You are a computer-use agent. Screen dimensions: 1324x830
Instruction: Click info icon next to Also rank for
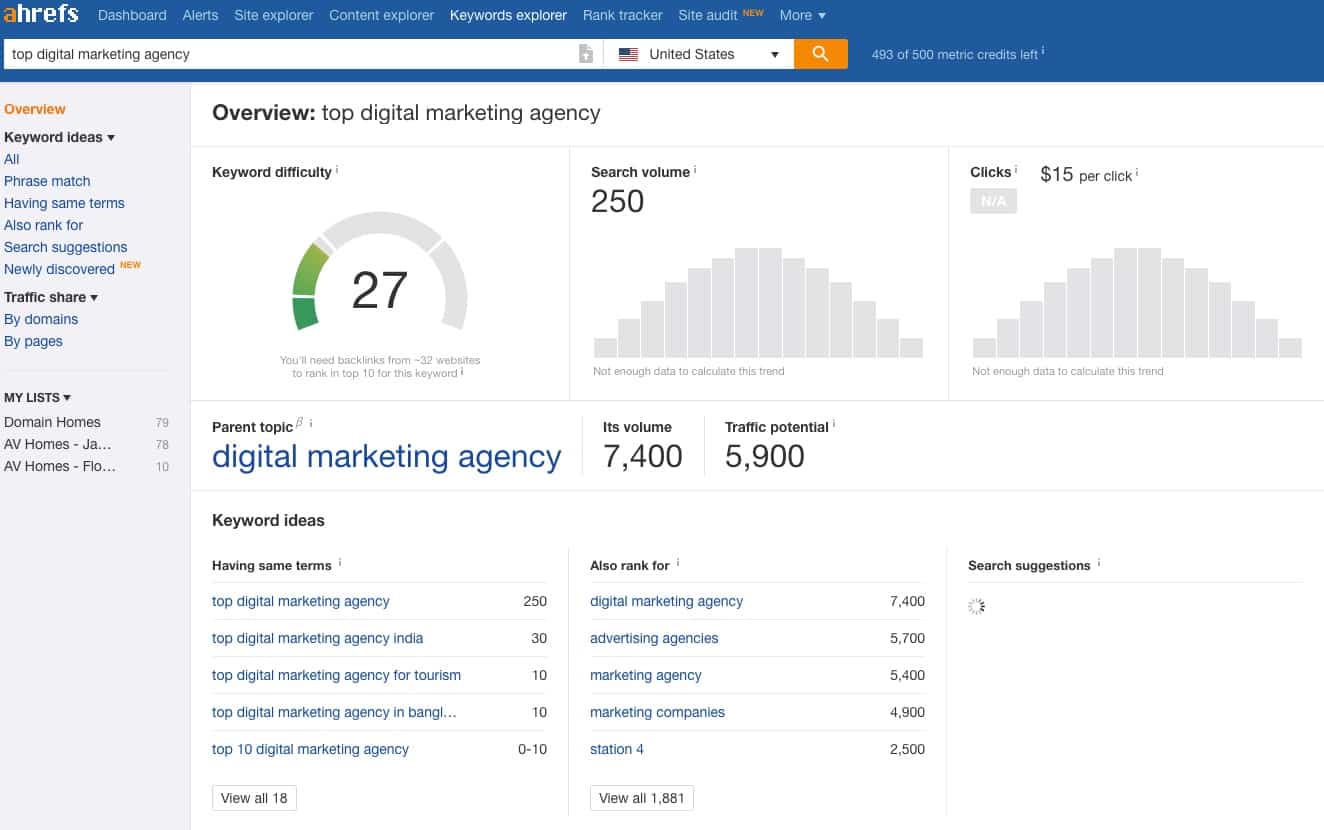tap(678, 564)
